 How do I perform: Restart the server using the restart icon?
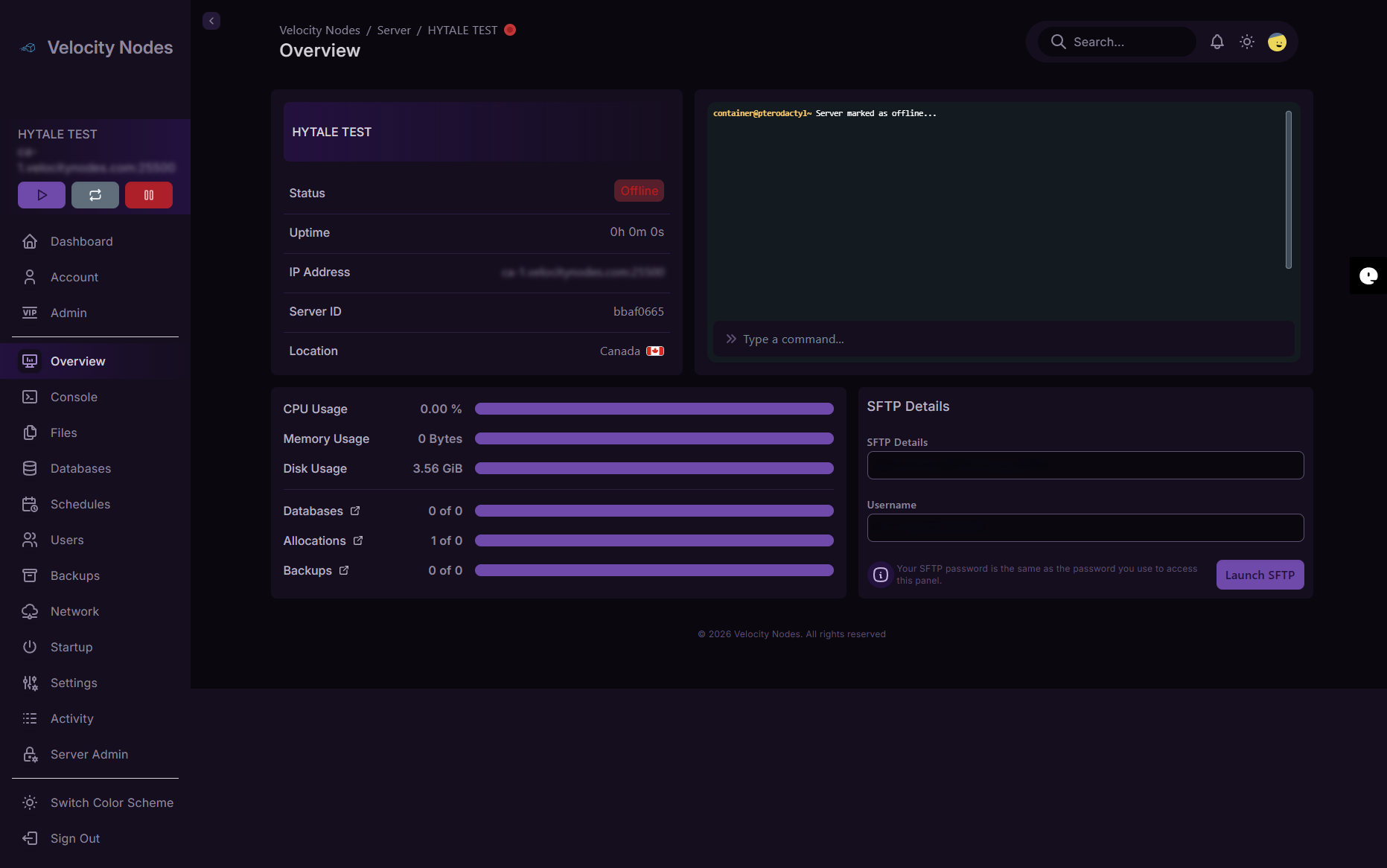95,194
